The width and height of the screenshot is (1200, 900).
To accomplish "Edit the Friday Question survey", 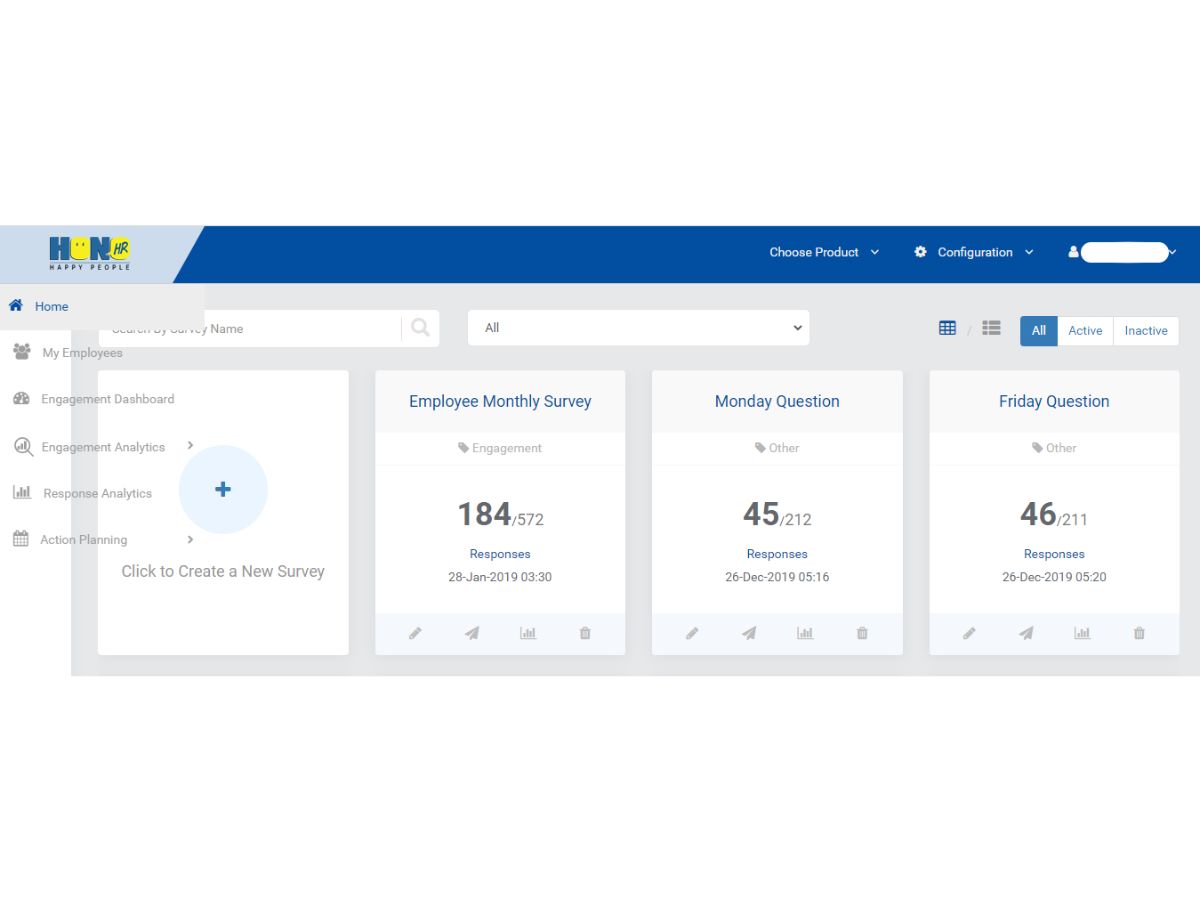I will click(x=969, y=633).
